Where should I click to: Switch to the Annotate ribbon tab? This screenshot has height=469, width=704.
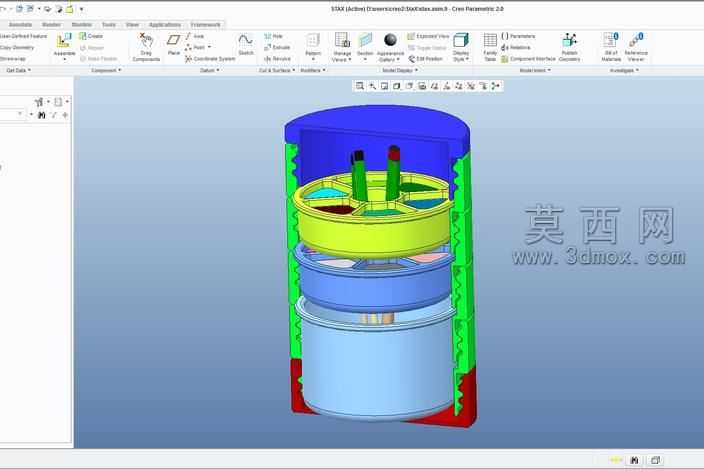pos(20,25)
